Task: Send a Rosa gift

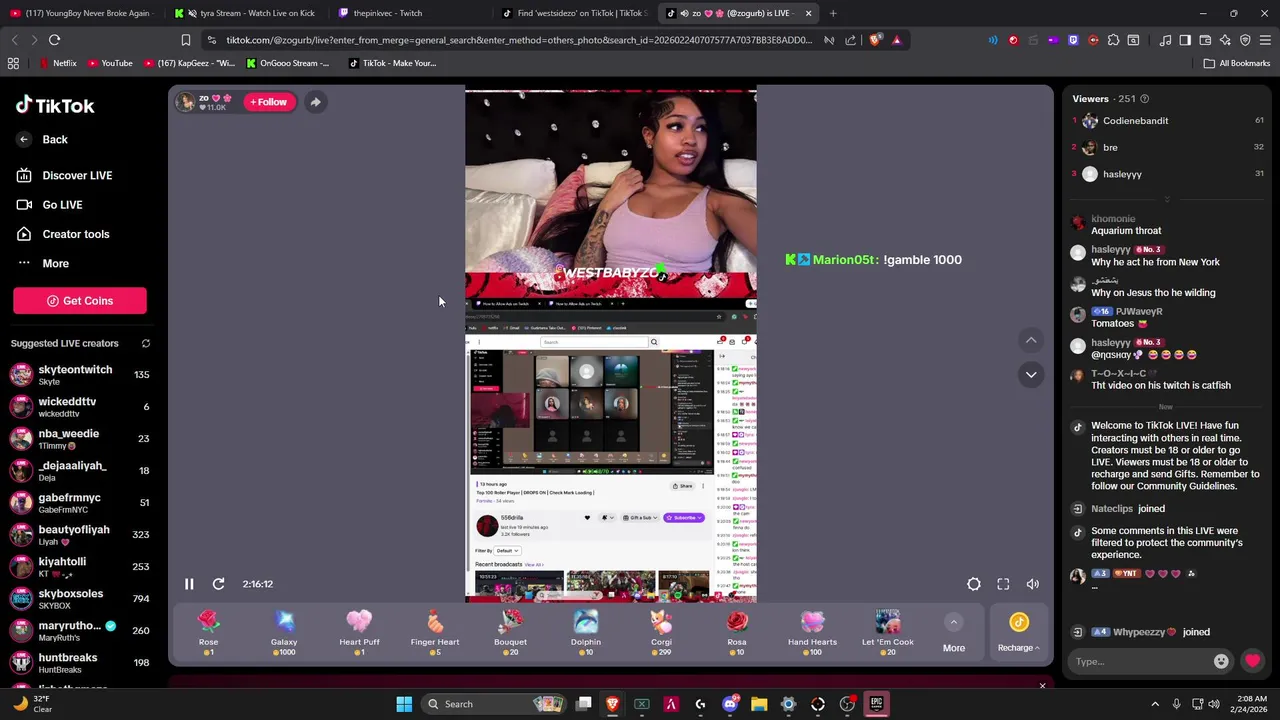Action: pyautogui.click(x=737, y=632)
